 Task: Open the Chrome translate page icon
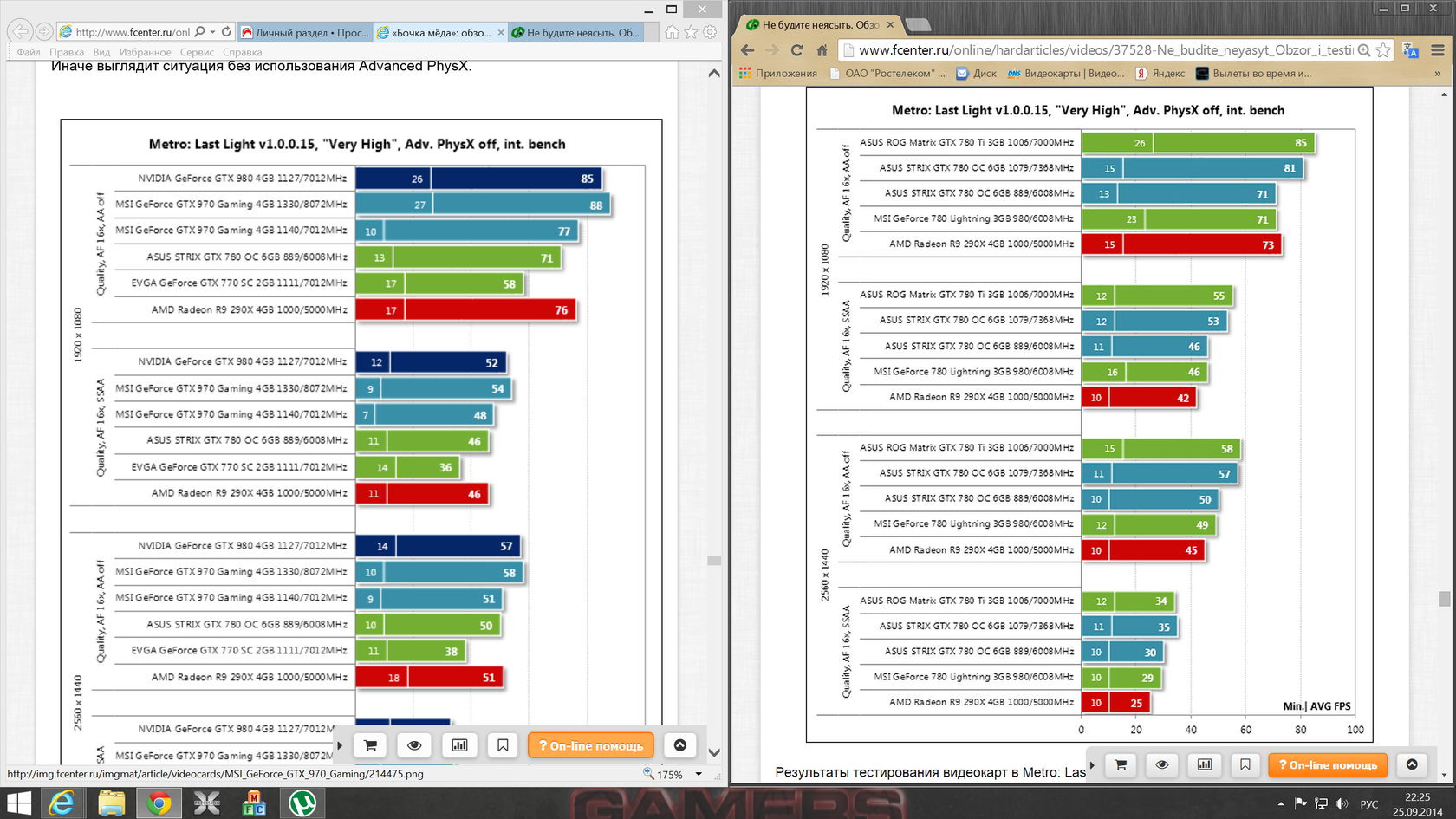1410,50
